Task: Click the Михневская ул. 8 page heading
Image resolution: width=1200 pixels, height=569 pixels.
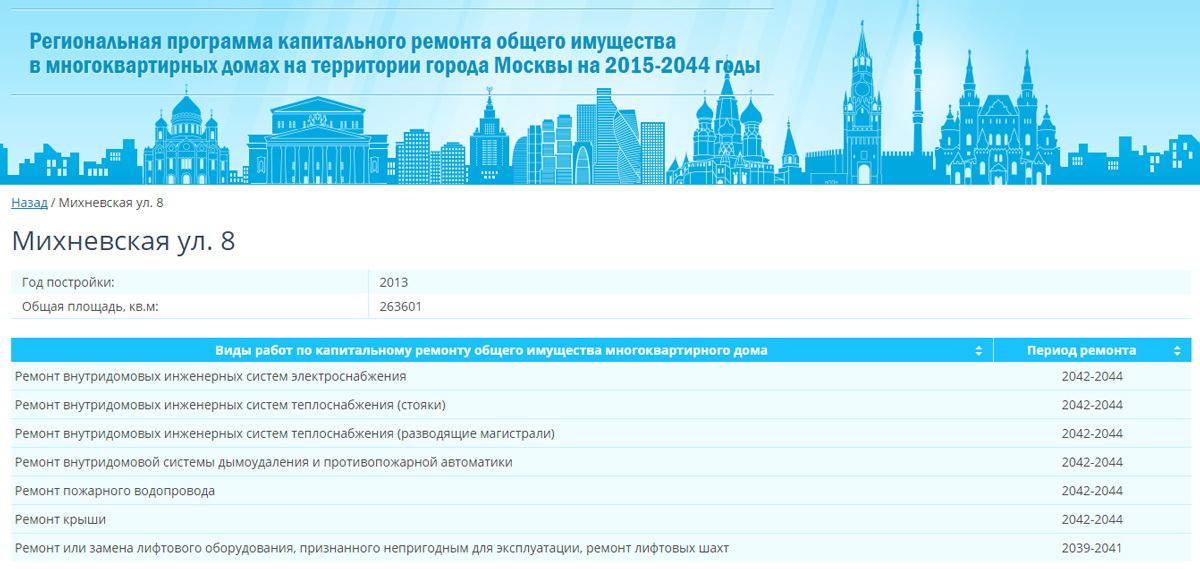Action: (123, 241)
